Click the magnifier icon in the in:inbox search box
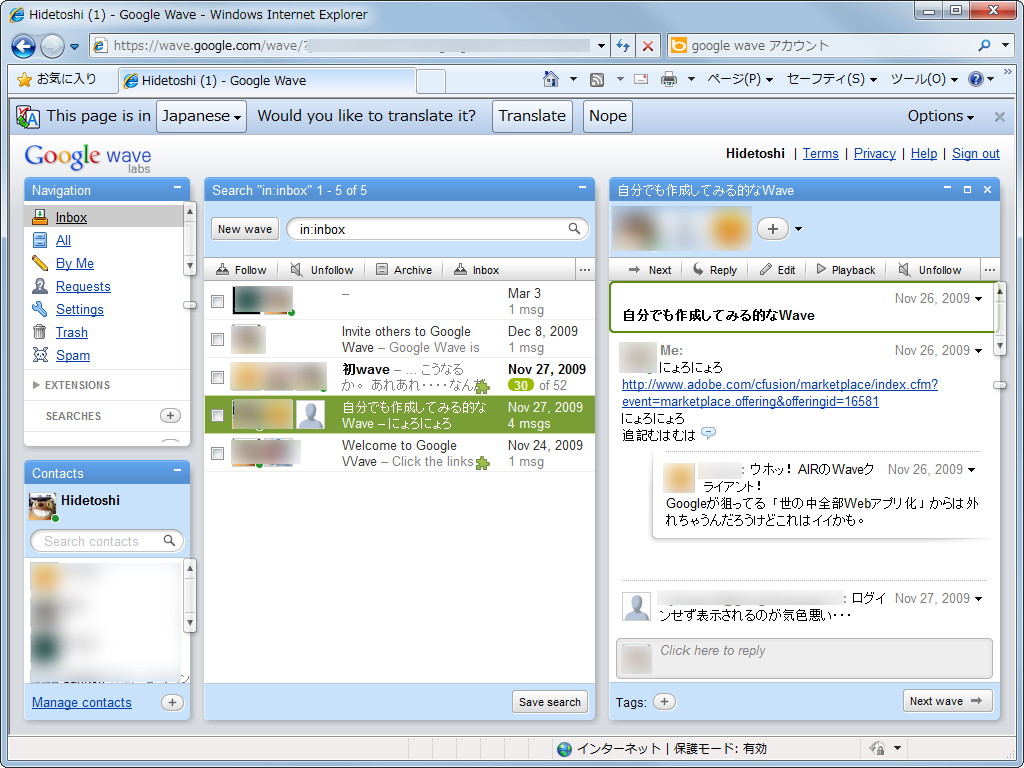 574,229
